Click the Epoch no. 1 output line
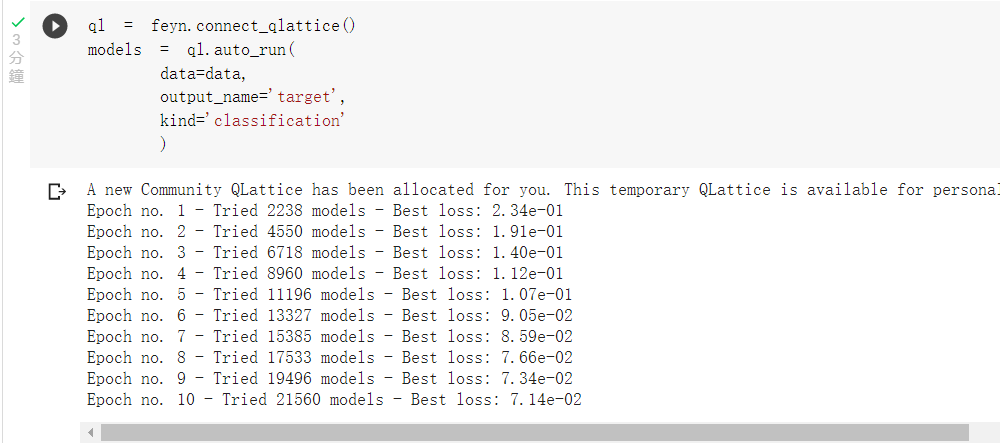Image resolution: width=1000 pixels, height=443 pixels. coord(325,211)
